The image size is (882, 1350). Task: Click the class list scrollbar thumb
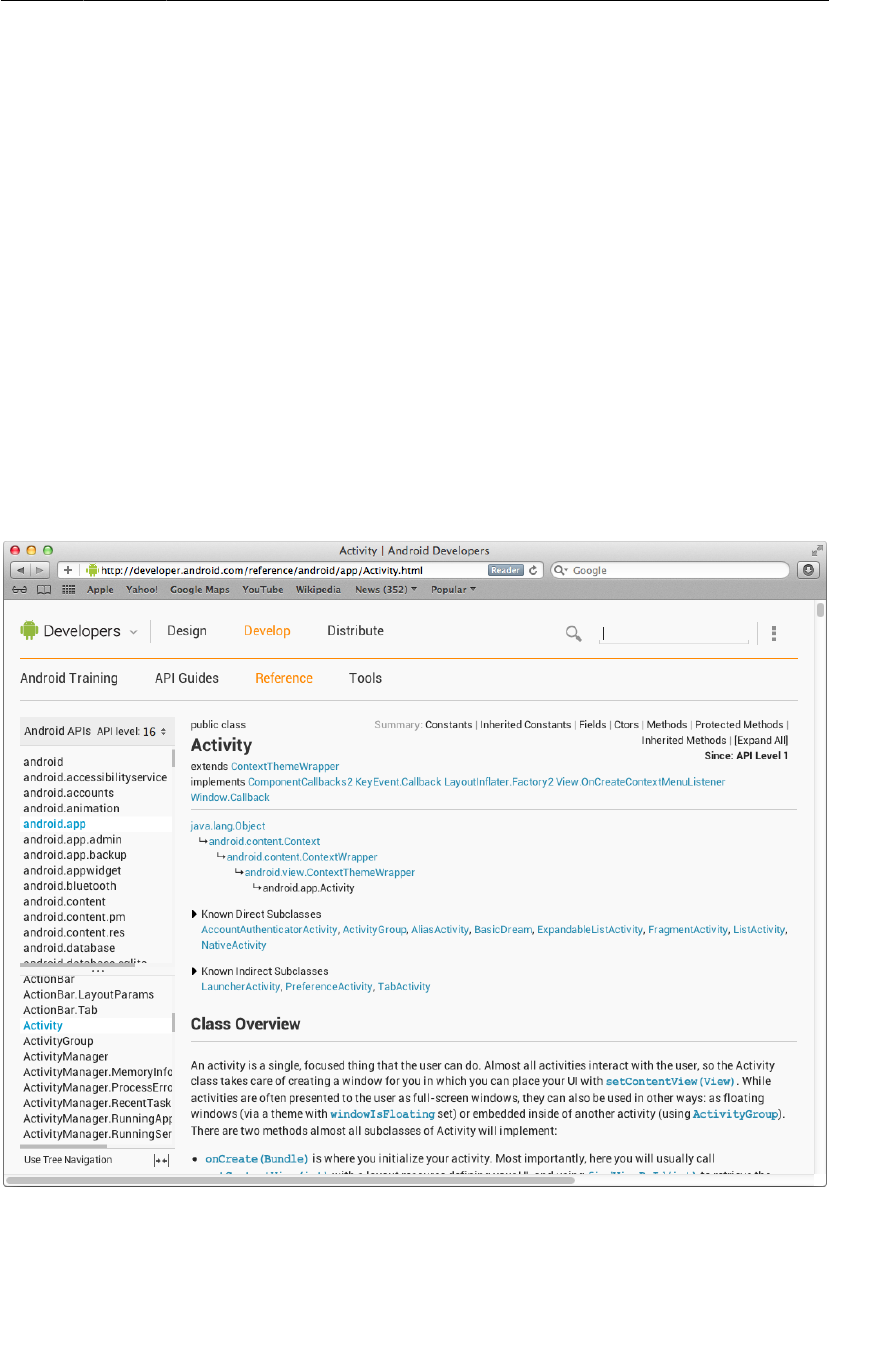coord(173,1022)
